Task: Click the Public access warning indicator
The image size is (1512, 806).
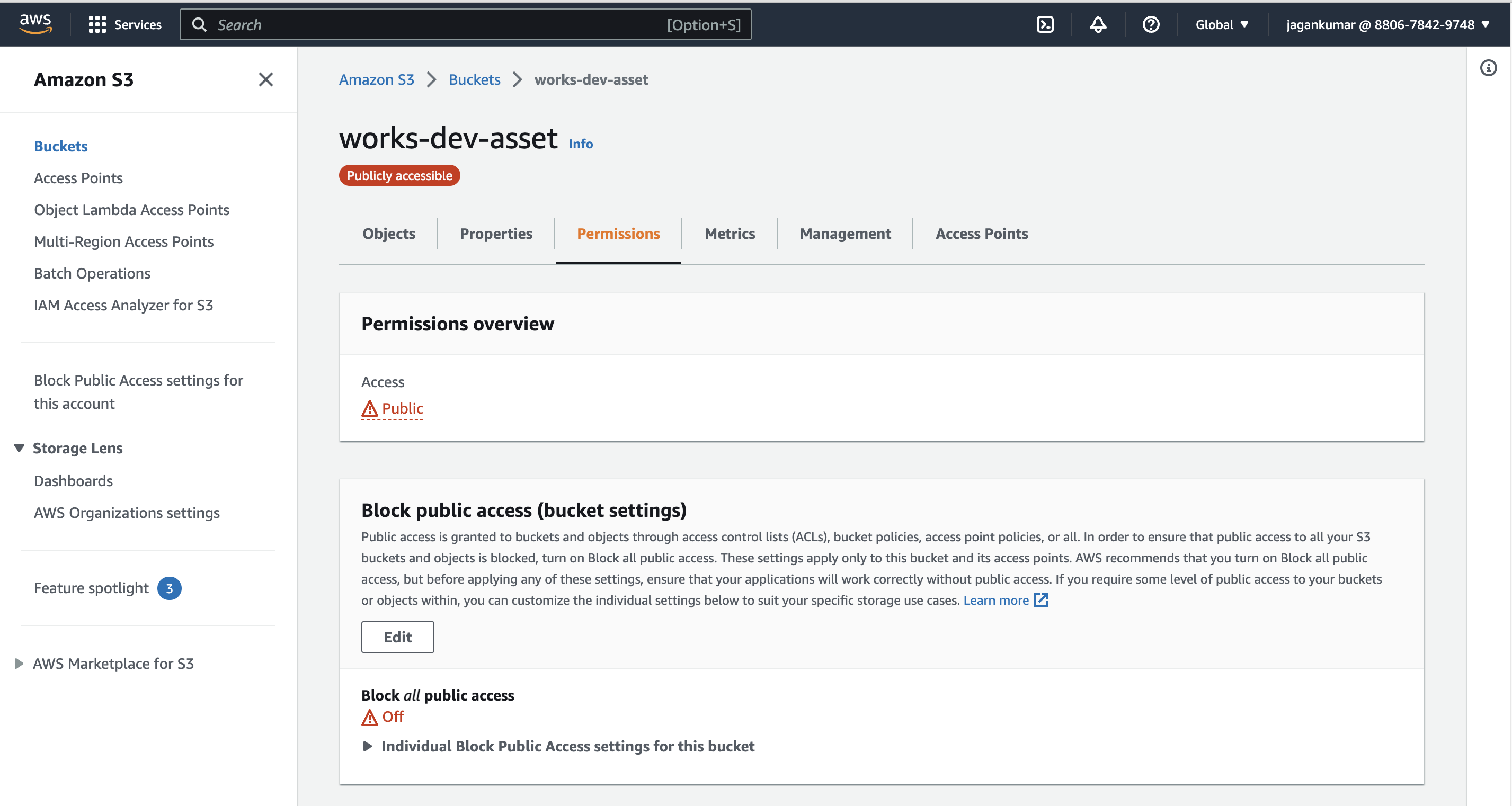Action: pos(392,408)
